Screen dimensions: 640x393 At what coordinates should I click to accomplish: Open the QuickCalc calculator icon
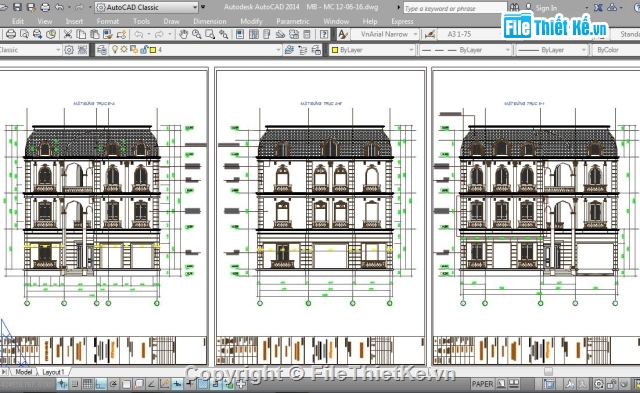307,34
